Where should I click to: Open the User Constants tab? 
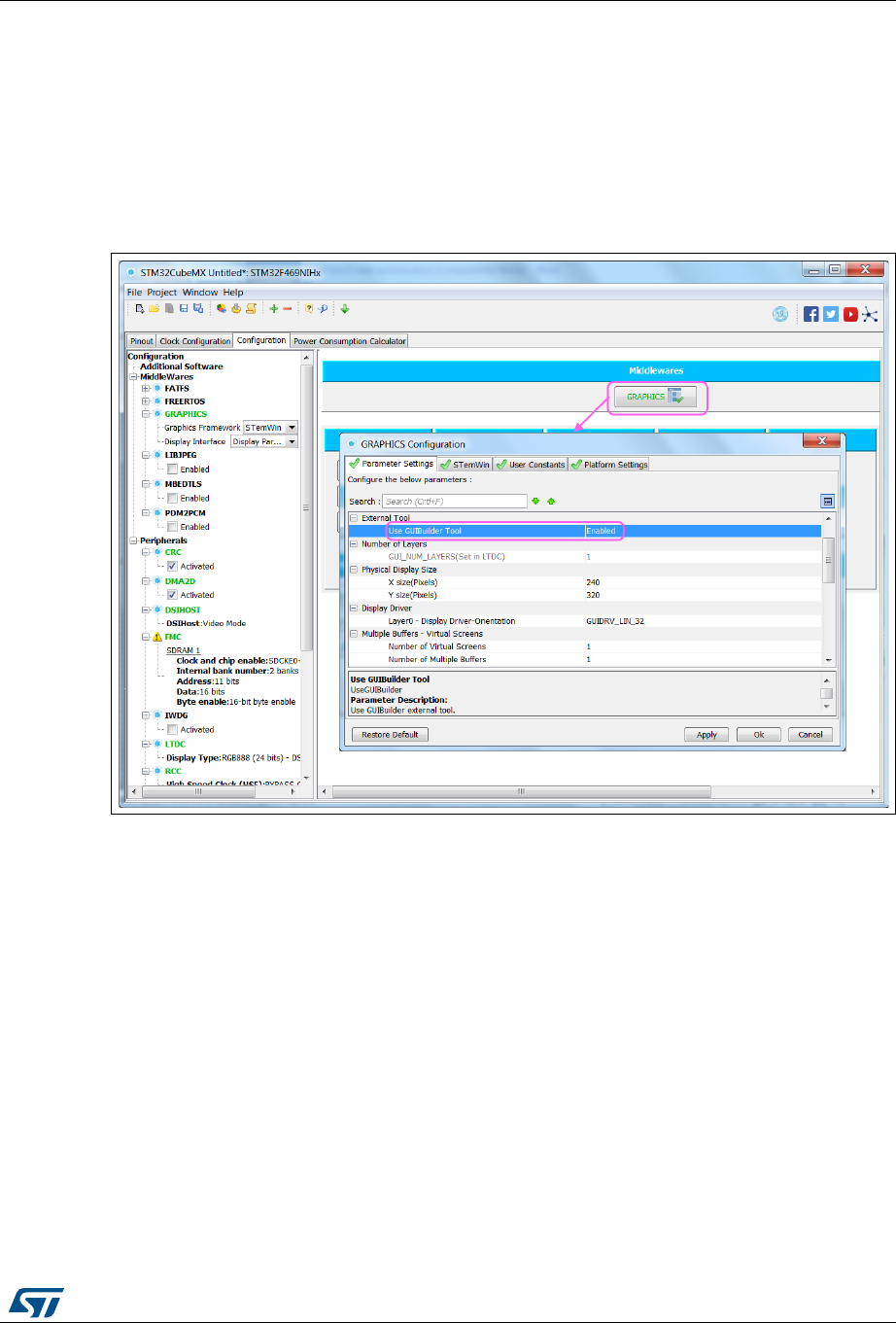click(x=530, y=465)
